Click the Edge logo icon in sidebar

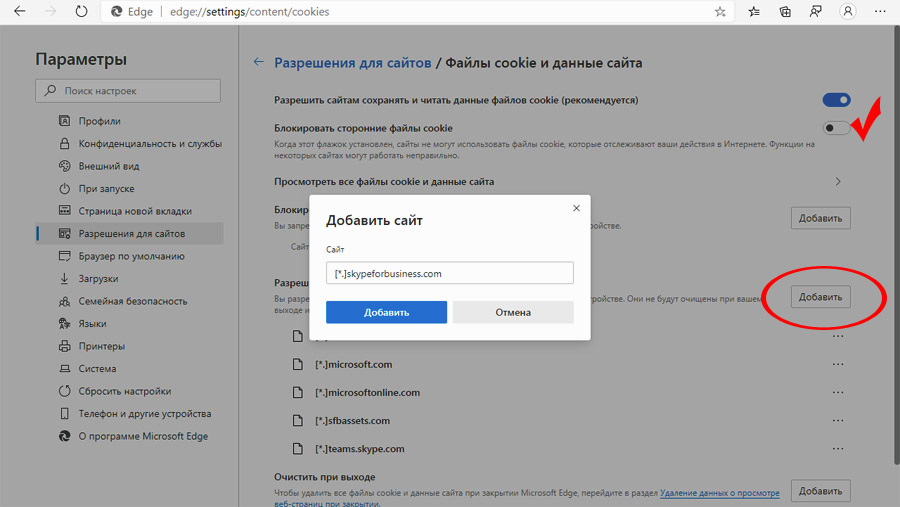64,436
